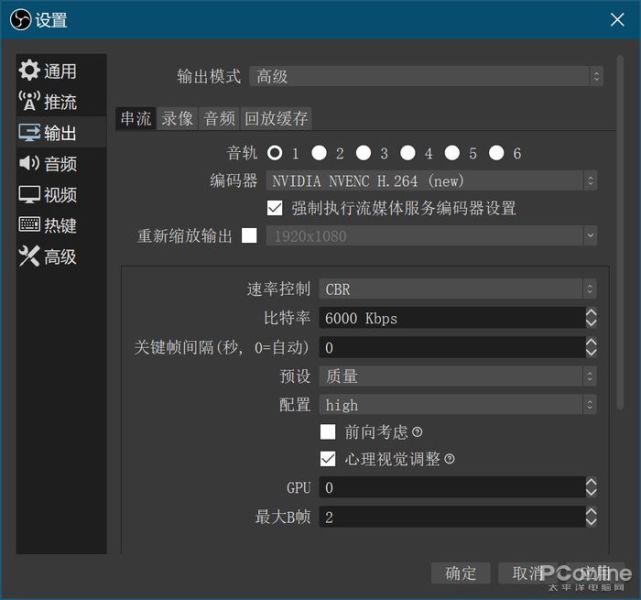Image resolution: width=641 pixels, height=600 pixels.
Task: Select audio track 5 radio button
Action: (x=452, y=153)
